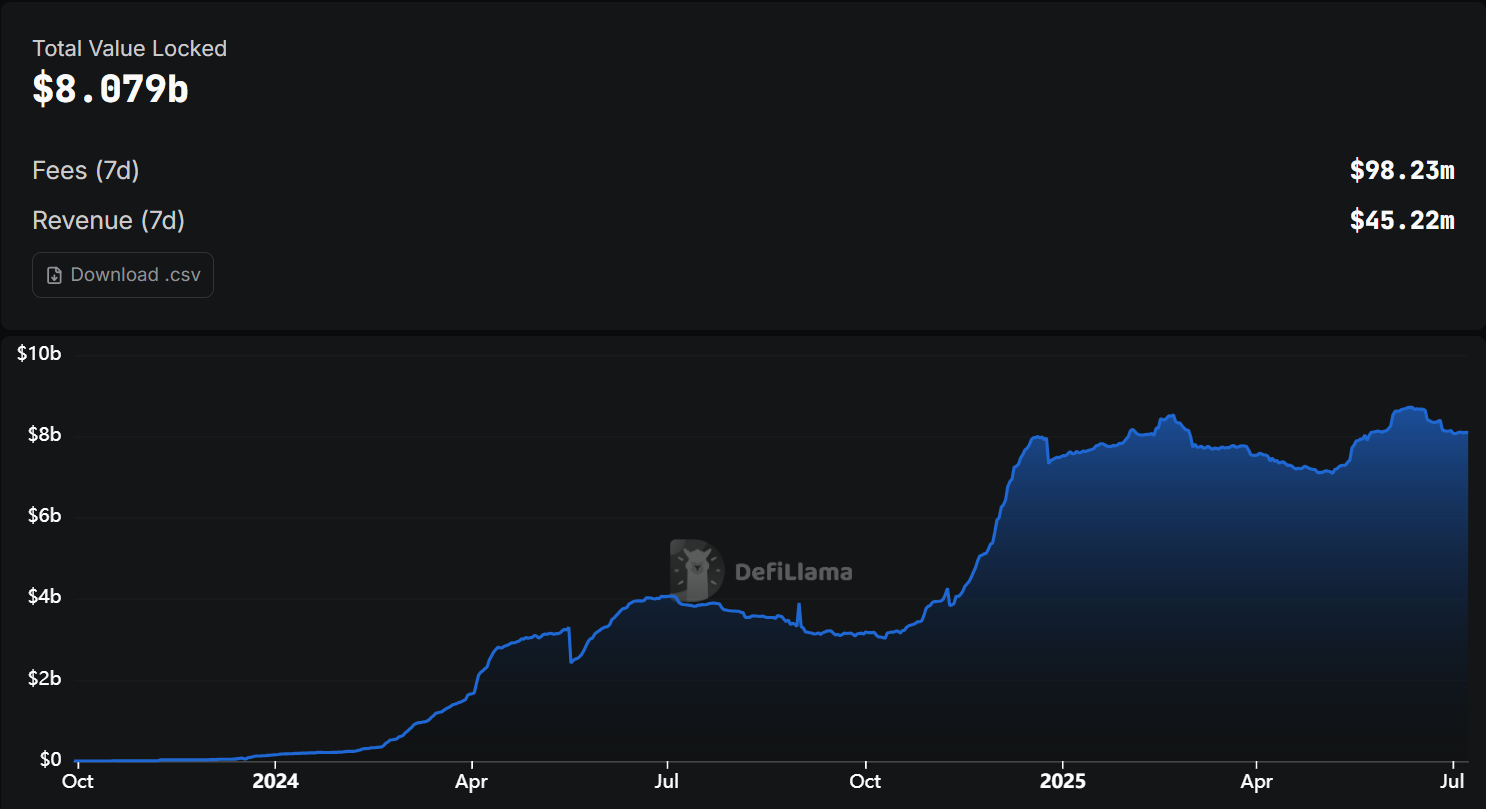The image size is (1486, 809).
Task: Click the $4b y-axis label
Action: (43, 597)
